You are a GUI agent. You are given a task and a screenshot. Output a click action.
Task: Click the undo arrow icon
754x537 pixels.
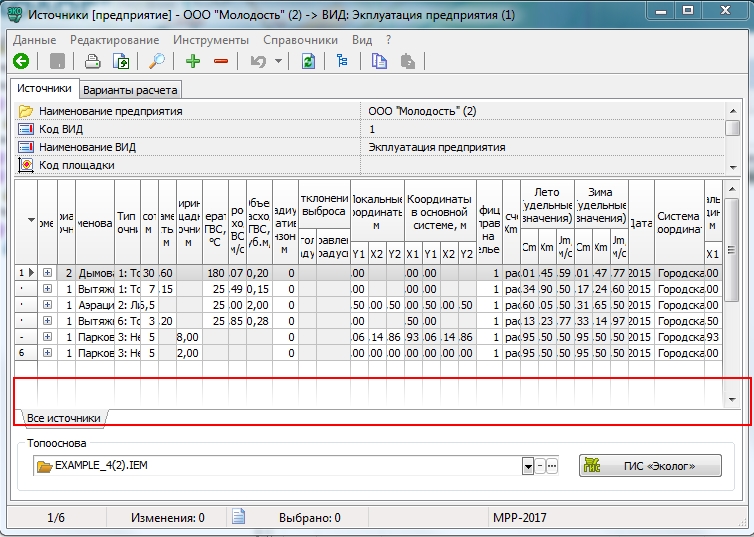tap(258, 61)
